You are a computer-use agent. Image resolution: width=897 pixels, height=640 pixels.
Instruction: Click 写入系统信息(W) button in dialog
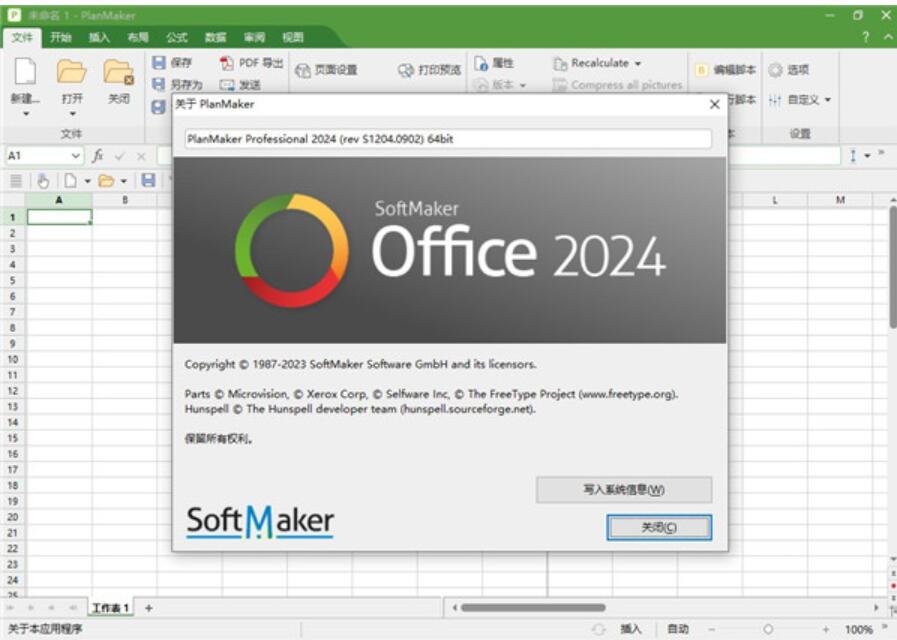(x=624, y=490)
